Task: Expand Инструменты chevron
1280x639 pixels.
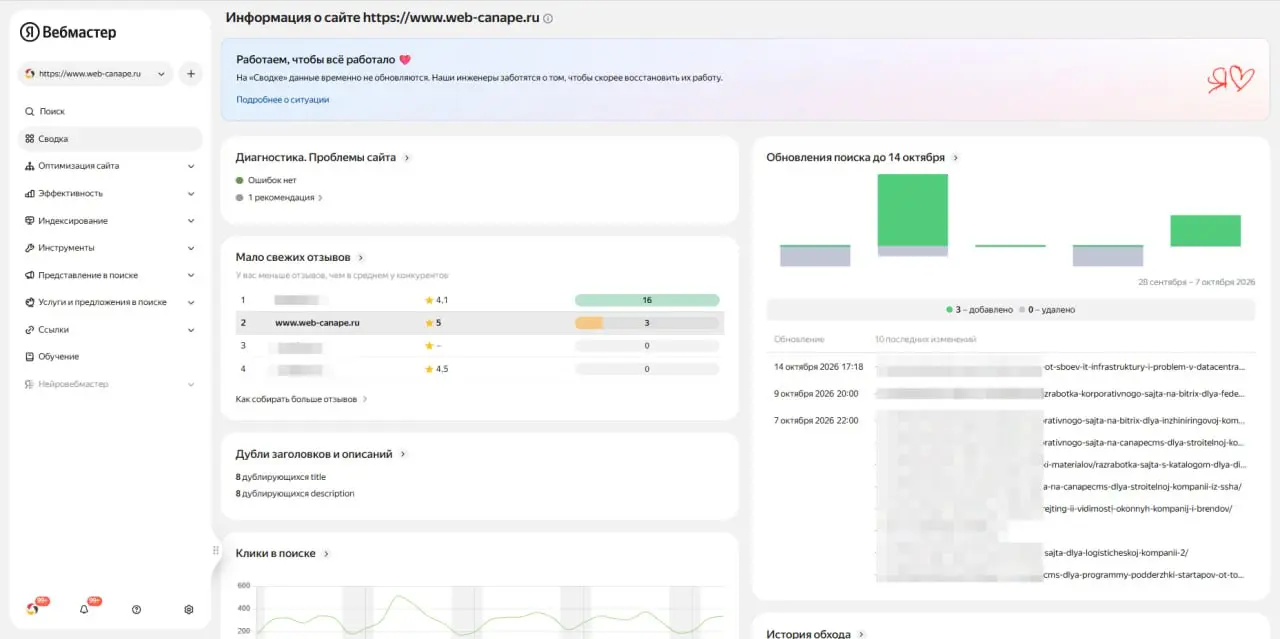Action: click(190, 248)
